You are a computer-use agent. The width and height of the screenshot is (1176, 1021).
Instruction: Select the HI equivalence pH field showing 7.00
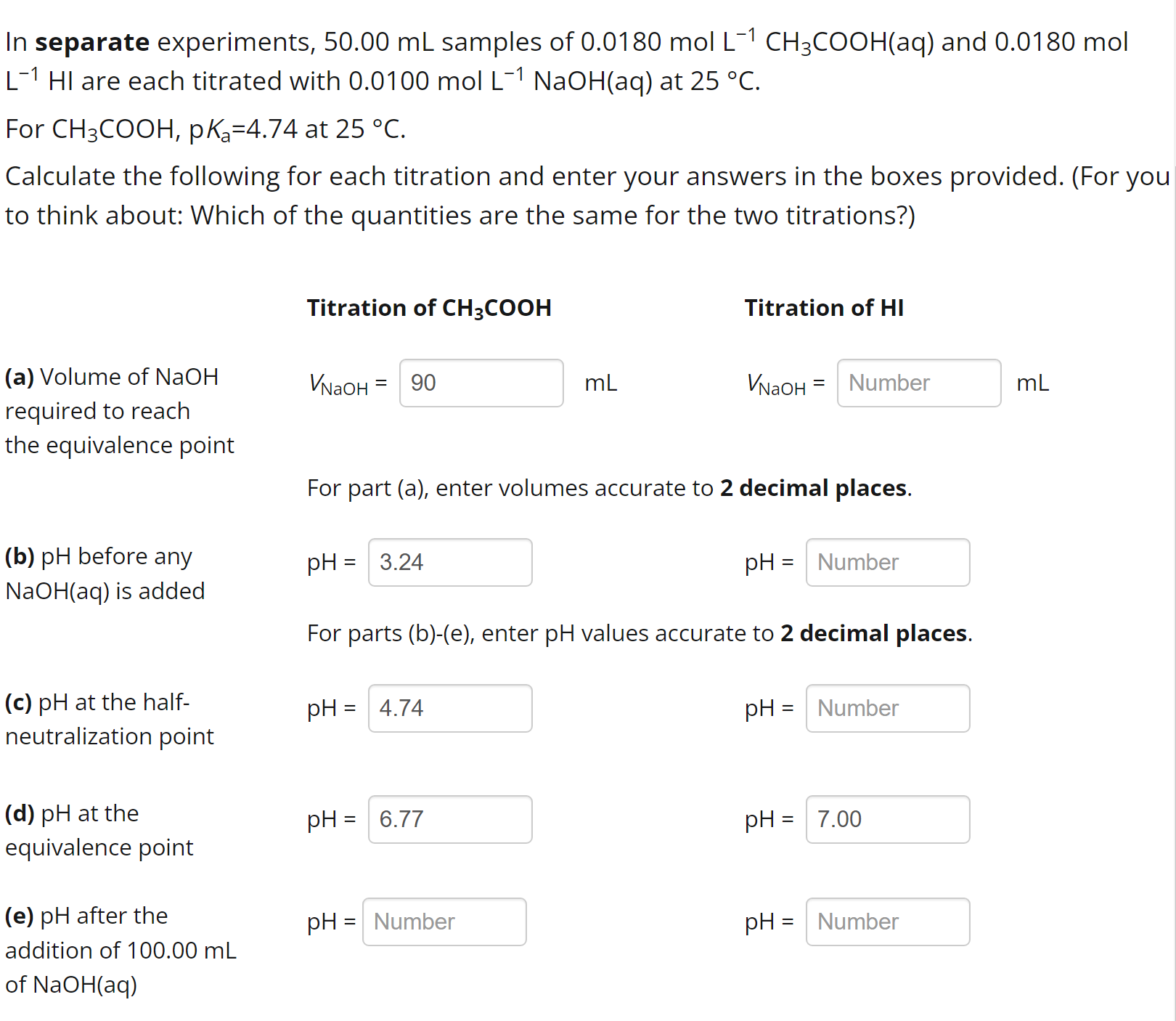coord(887,819)
